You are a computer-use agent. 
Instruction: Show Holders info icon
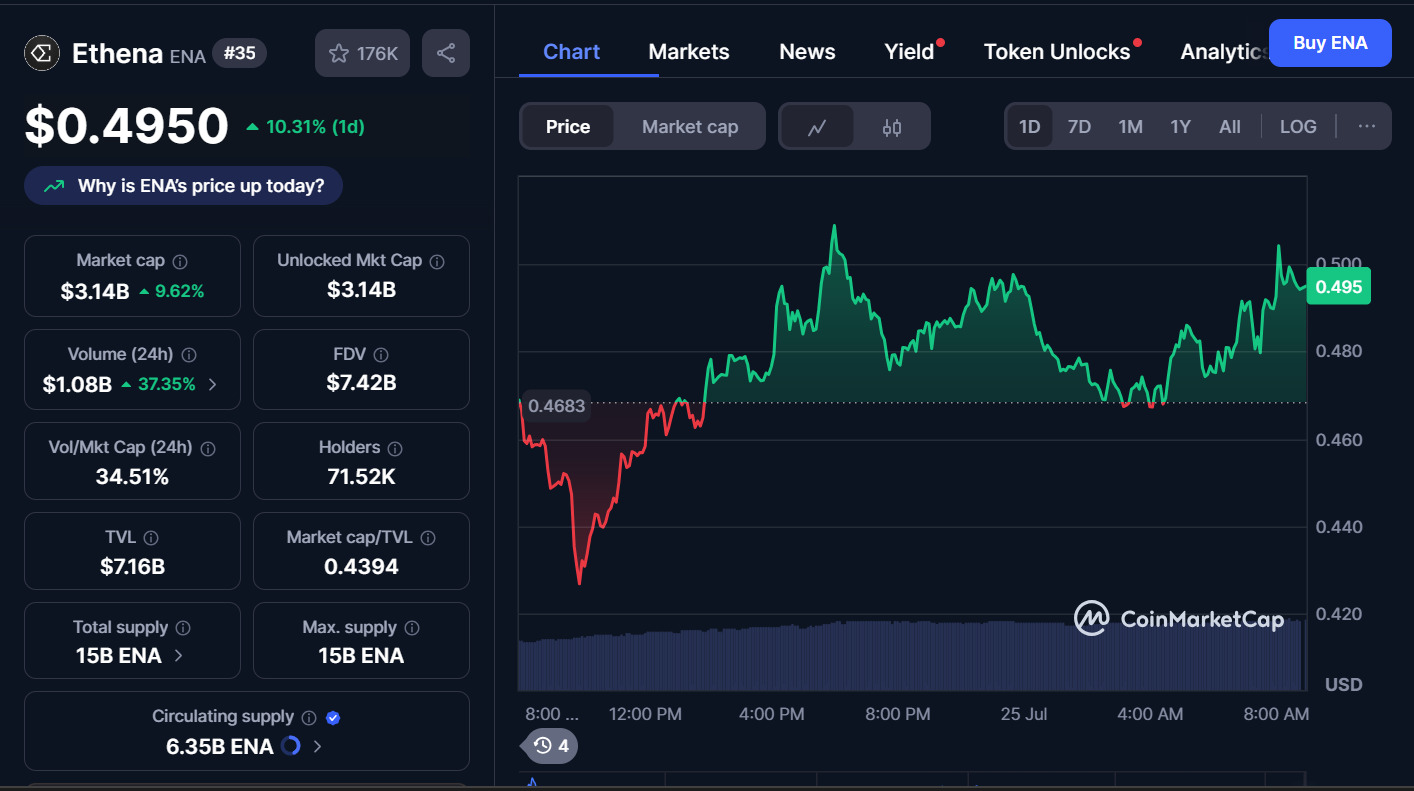(395, 448)
